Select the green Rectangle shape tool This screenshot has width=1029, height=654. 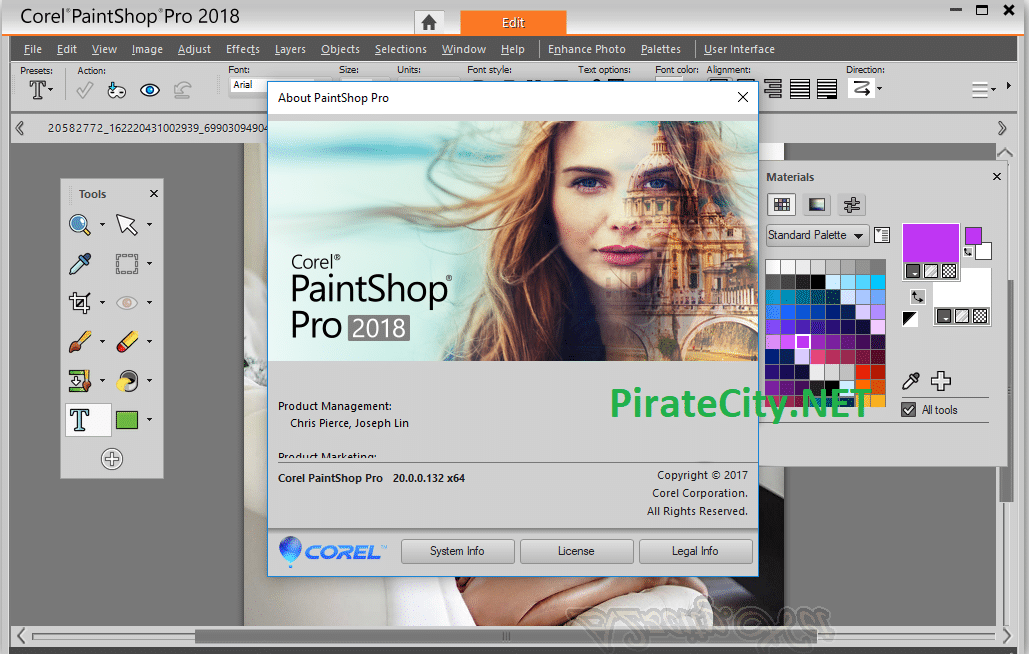coord(127,420)
